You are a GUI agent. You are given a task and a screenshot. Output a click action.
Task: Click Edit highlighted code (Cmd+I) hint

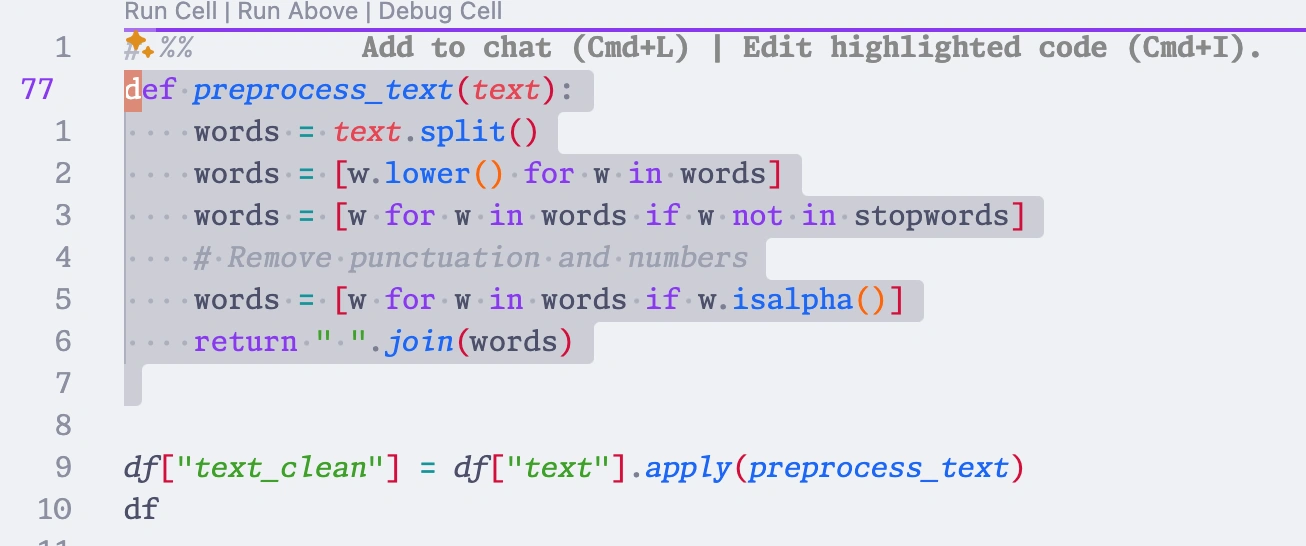click(x=1003, y=48)
